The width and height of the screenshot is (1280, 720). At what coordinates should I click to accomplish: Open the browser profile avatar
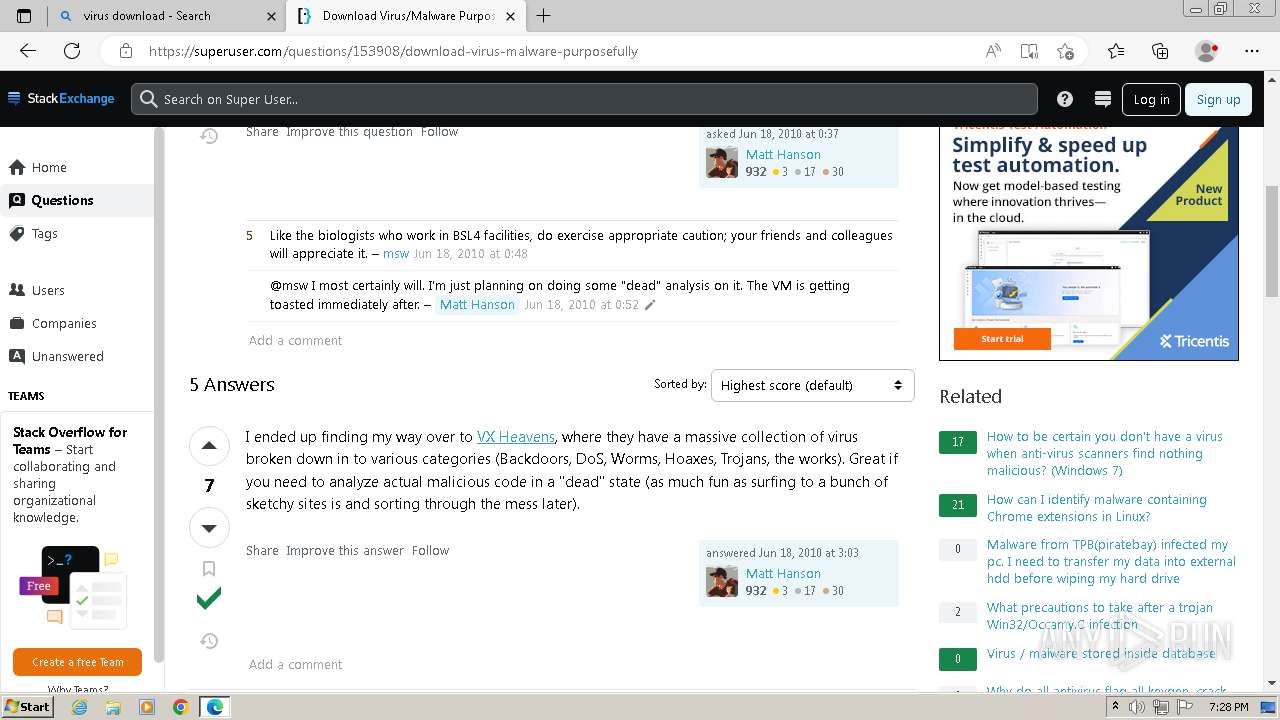click(1206, 51)
